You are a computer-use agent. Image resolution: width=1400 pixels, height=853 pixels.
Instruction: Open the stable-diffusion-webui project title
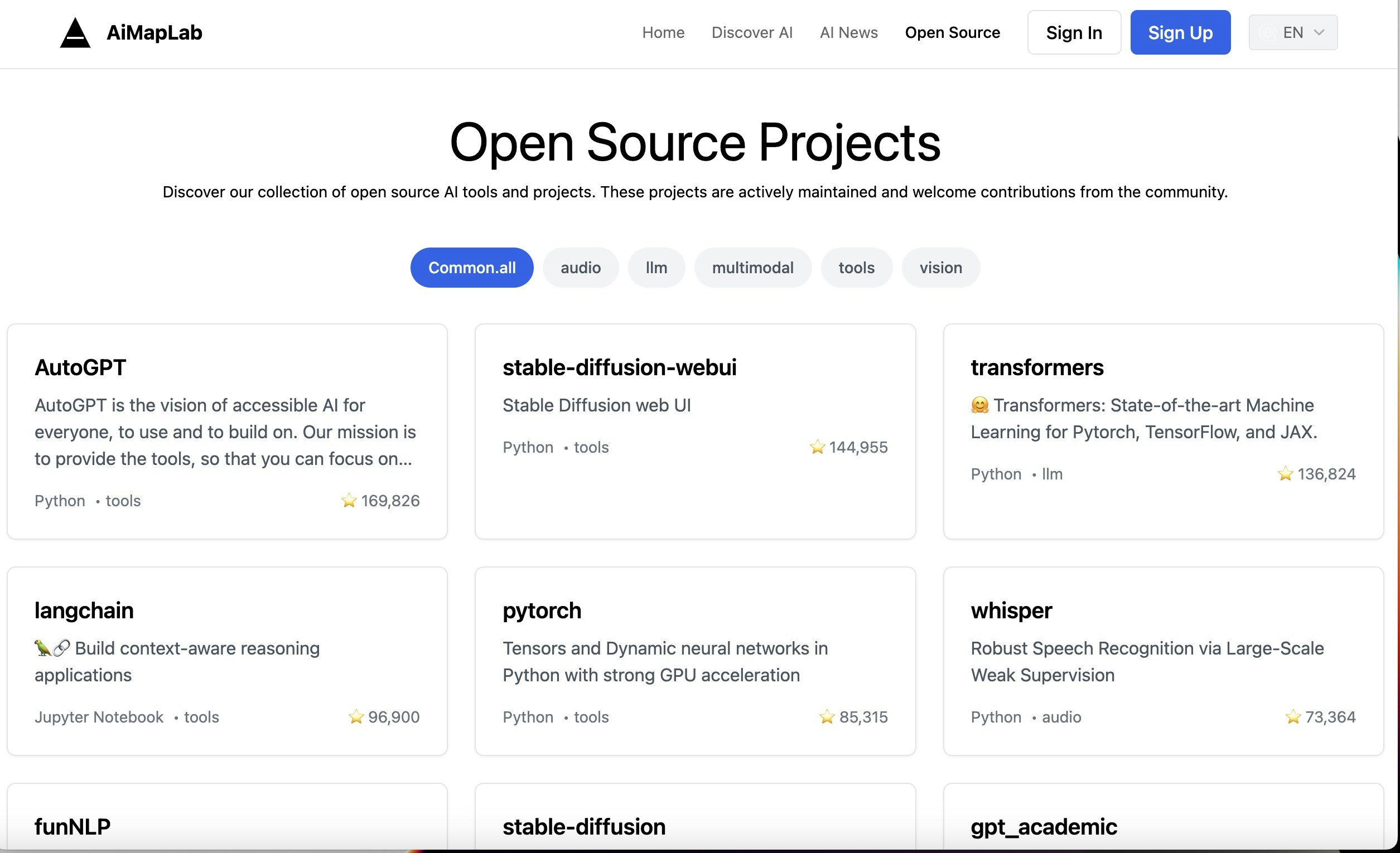619,367
